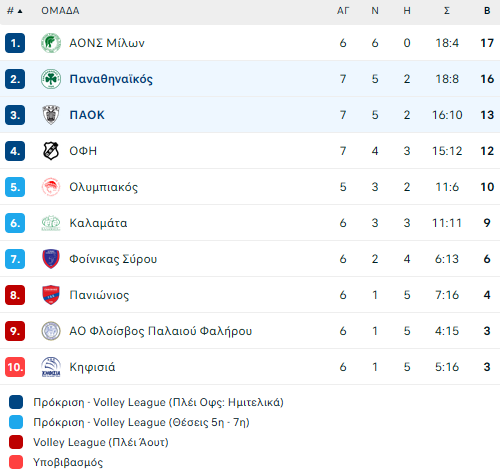Image resolution: width=500 pixels, height=473 pixels.
Task: Click the dark blue Ημιτελικά legend swatch
Action: [x=16, y=402]
